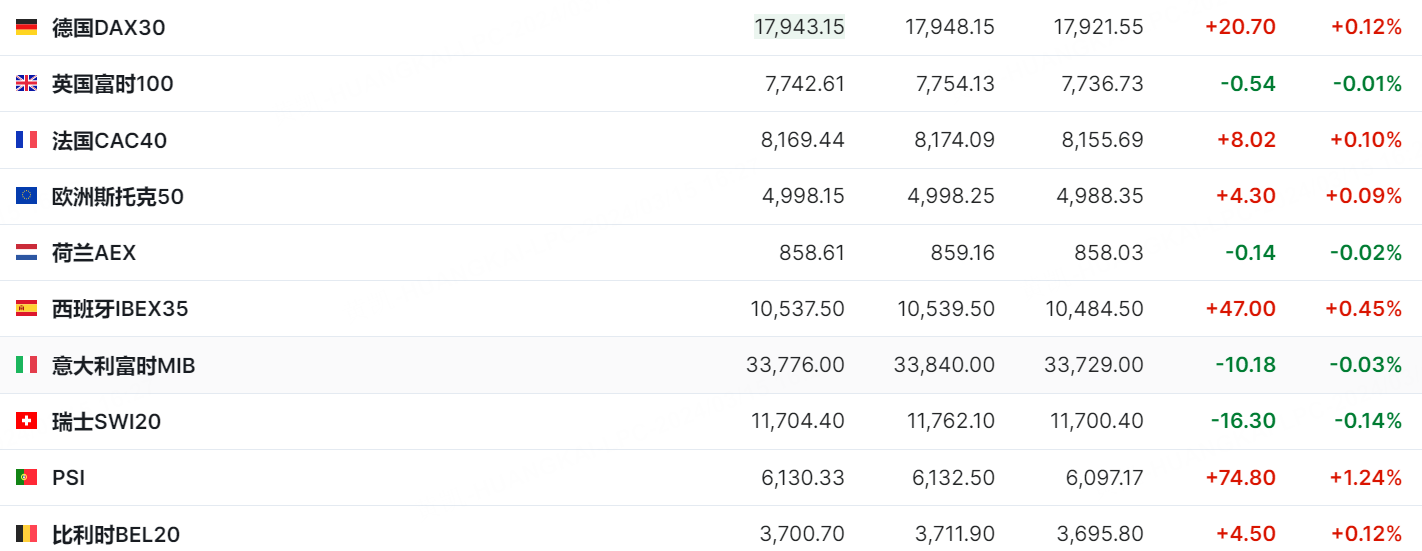Click the Belgian flag icon
Image resolution: width=1422 pixels, height=551 pixels.
point(26,534)
